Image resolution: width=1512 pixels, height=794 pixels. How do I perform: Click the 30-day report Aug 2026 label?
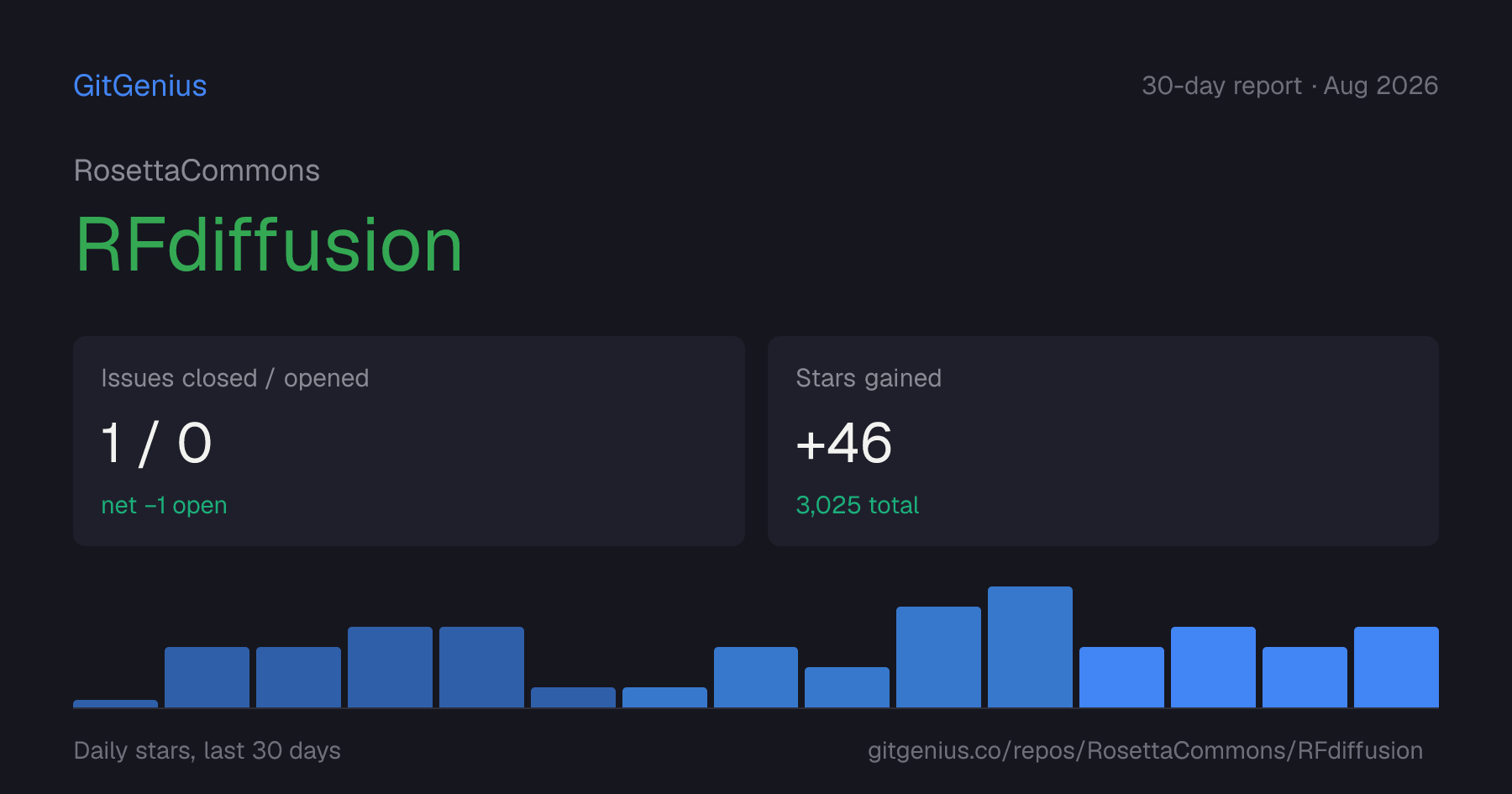tap(1289, 86)
